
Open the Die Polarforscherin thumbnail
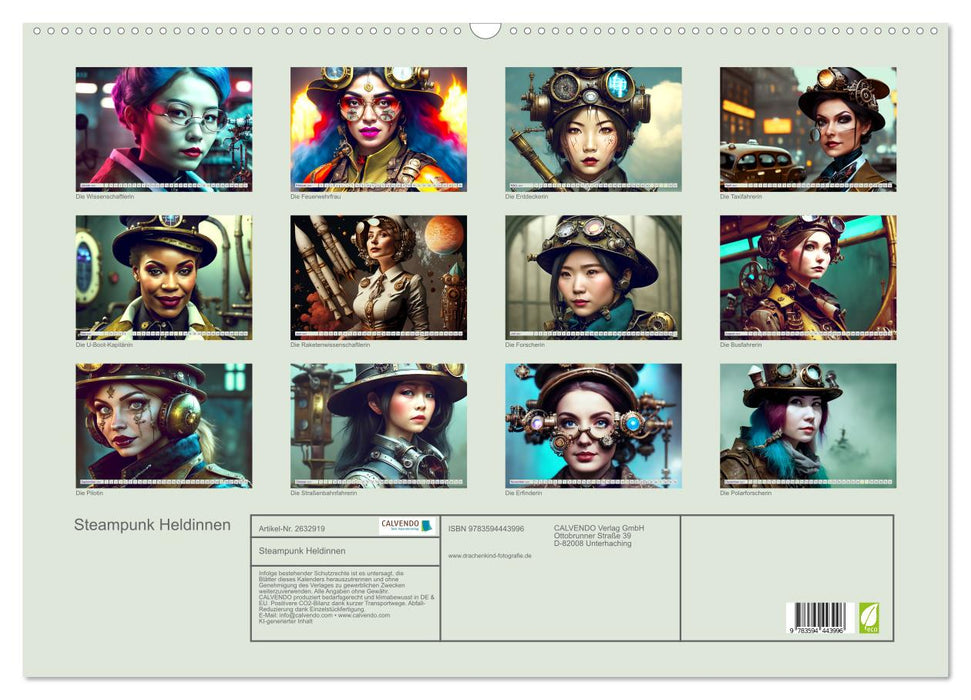(x=808, y=426)
